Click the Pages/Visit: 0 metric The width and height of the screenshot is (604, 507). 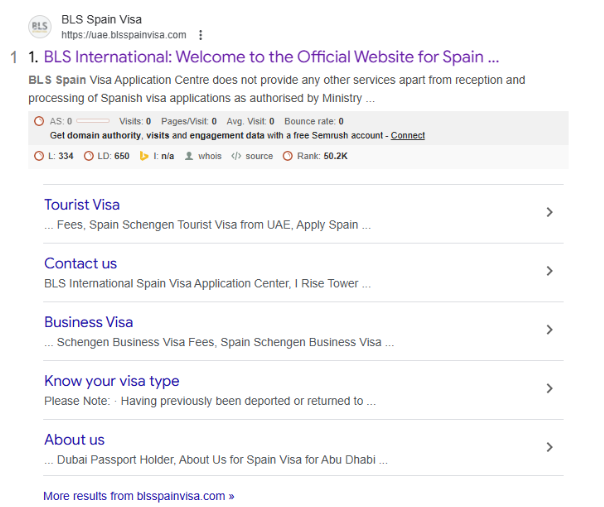(x=189, y=121)
